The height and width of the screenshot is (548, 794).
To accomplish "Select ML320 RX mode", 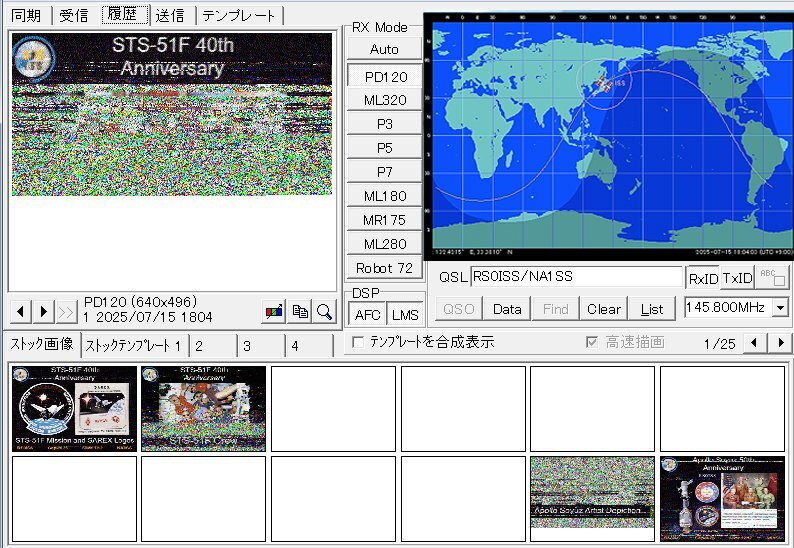I will (385, 100).
